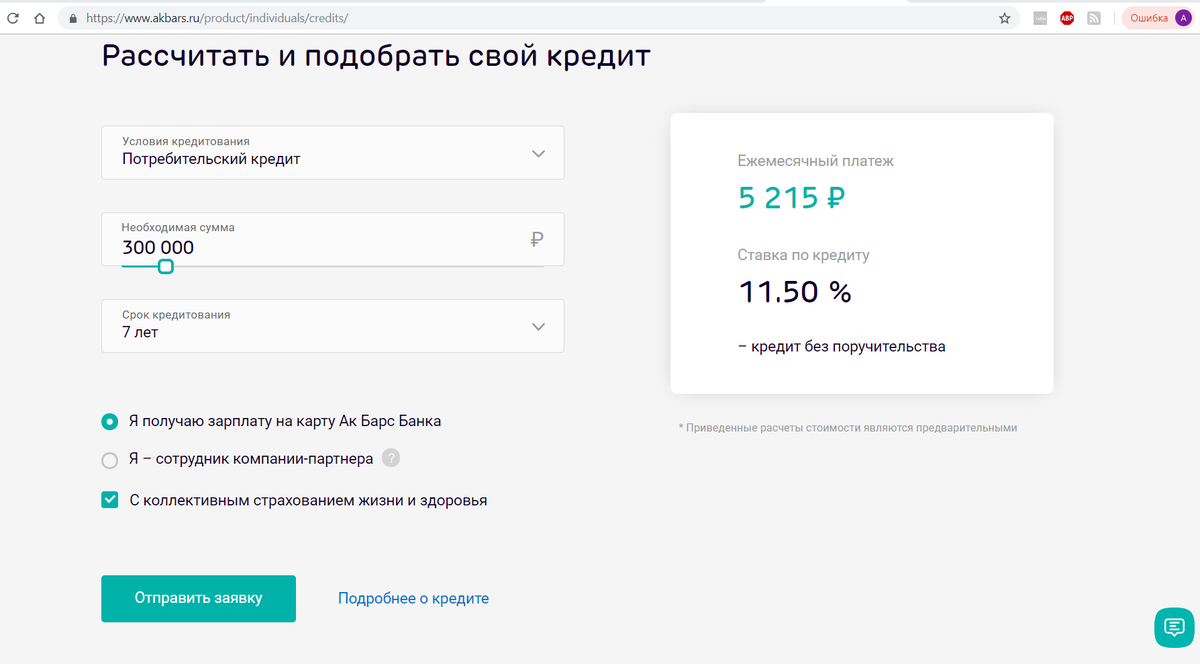Select 'Я – сотрудник компании-партнера'
This screenshot has height=664, width=1200.
[x=109, y=458]
